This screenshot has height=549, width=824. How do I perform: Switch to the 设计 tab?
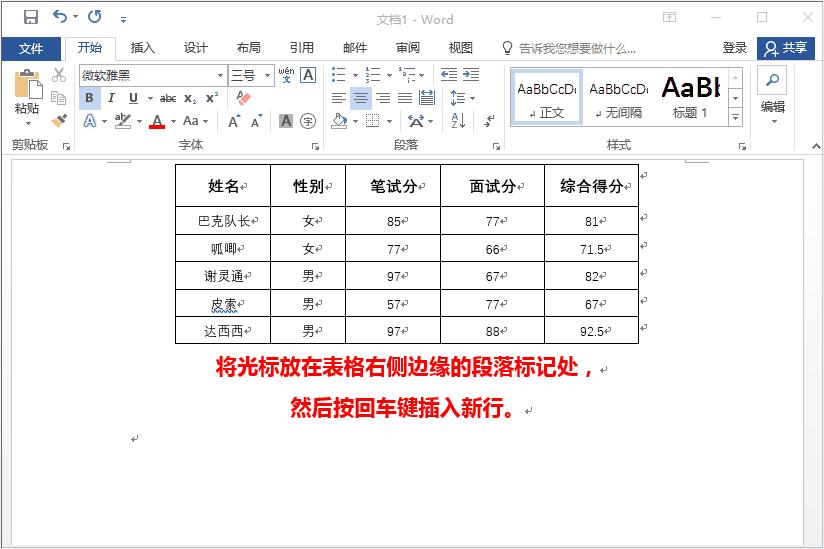pos(195,48)
